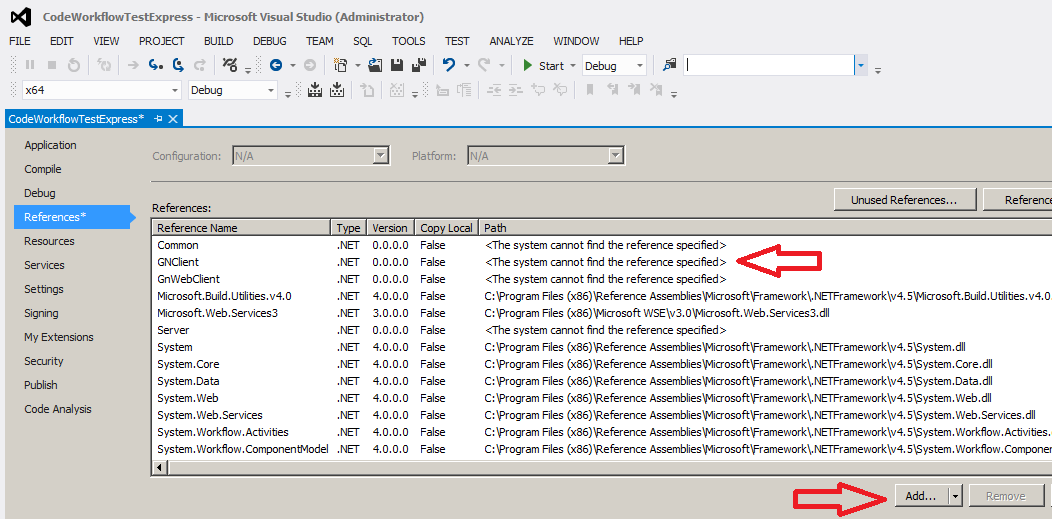1052x519 pixels.
Task: Expand the Start button dropdown arrow
Action: [572, 66]
